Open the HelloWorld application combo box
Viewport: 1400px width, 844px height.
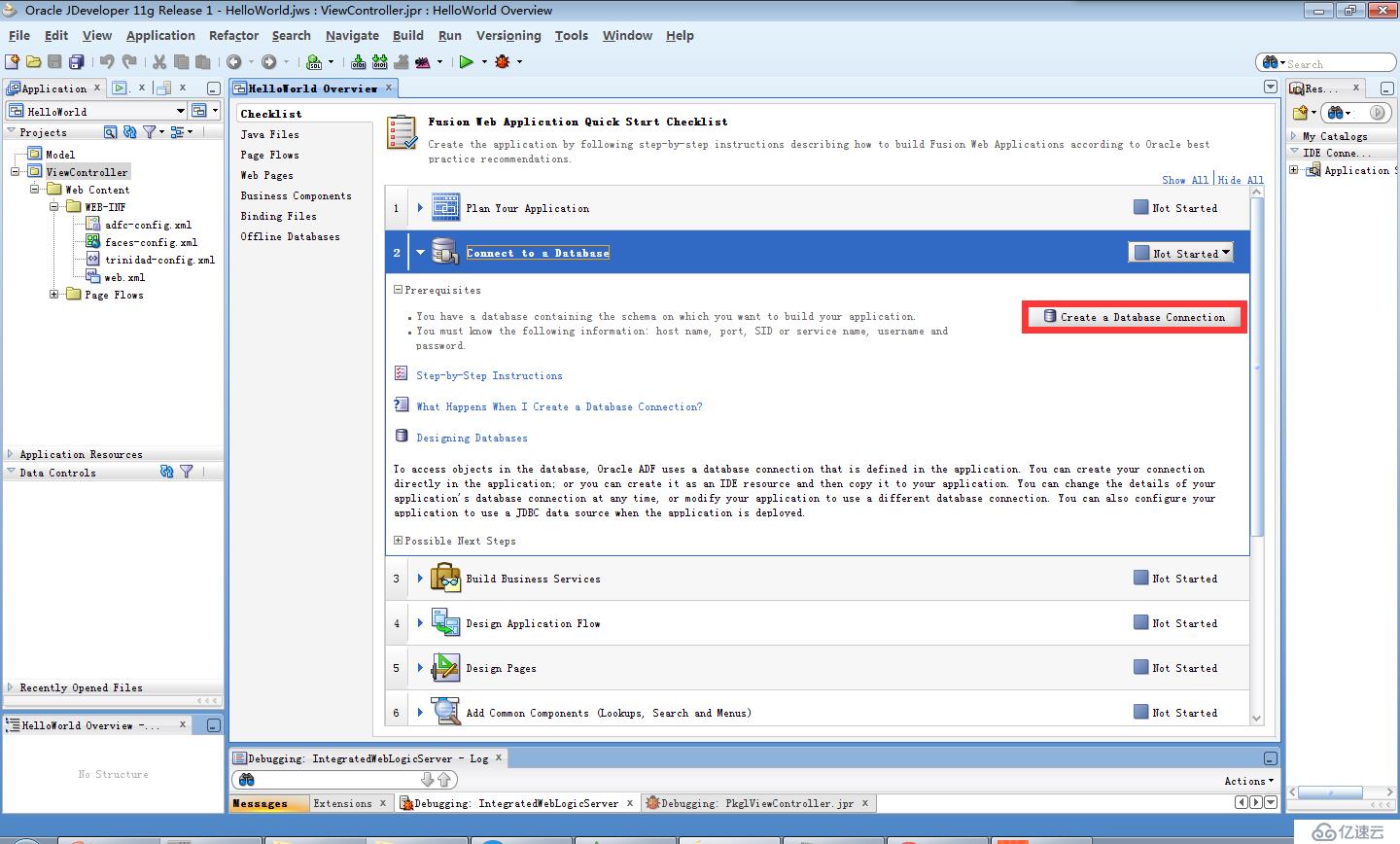tap(96, 111)
